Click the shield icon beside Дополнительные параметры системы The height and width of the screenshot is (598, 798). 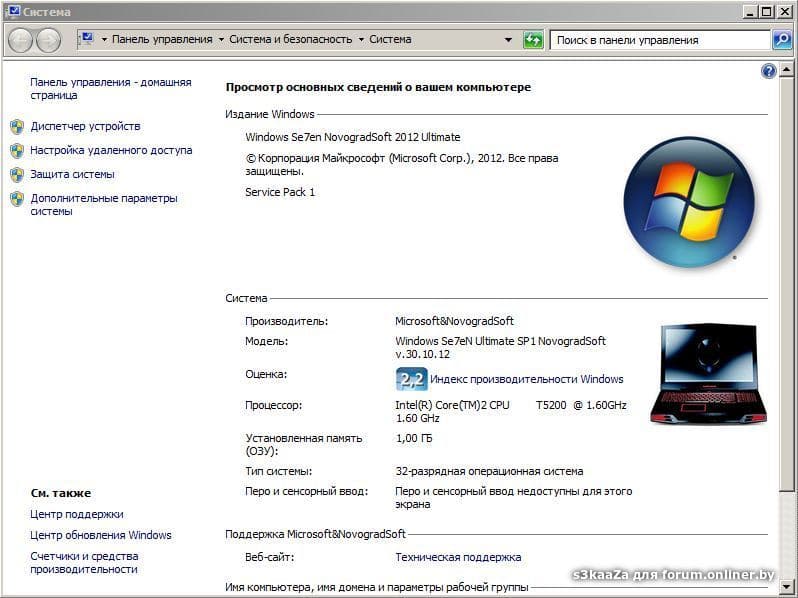(x=17, y=198)
